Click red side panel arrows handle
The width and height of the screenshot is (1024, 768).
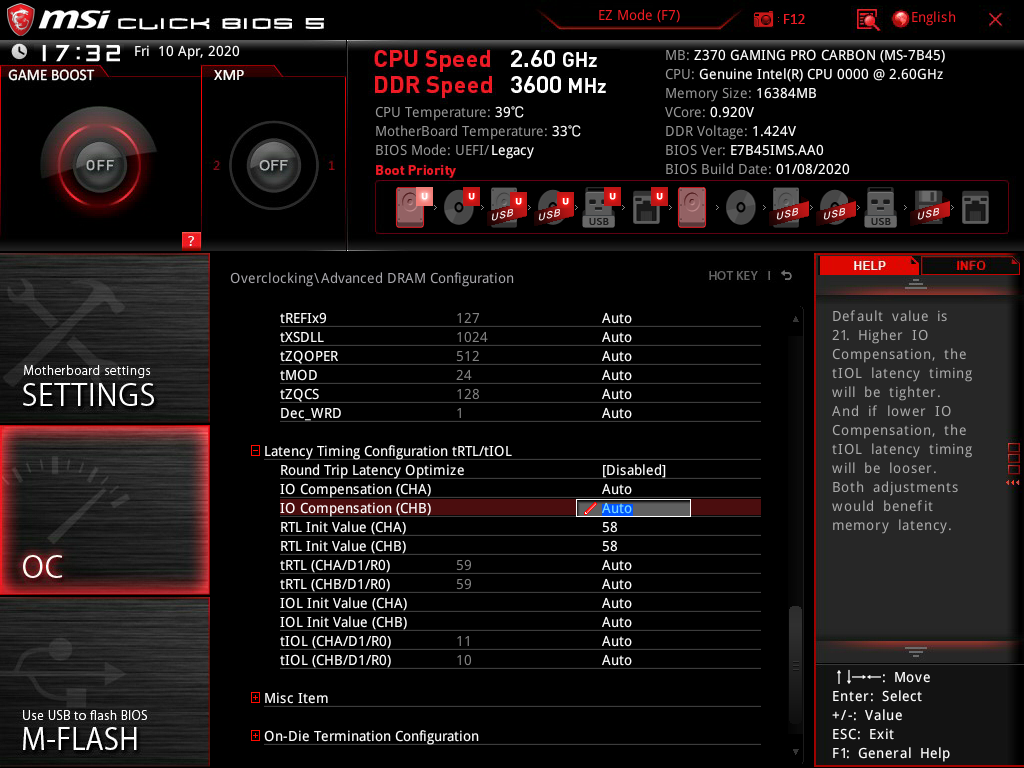pos(1013,482)
